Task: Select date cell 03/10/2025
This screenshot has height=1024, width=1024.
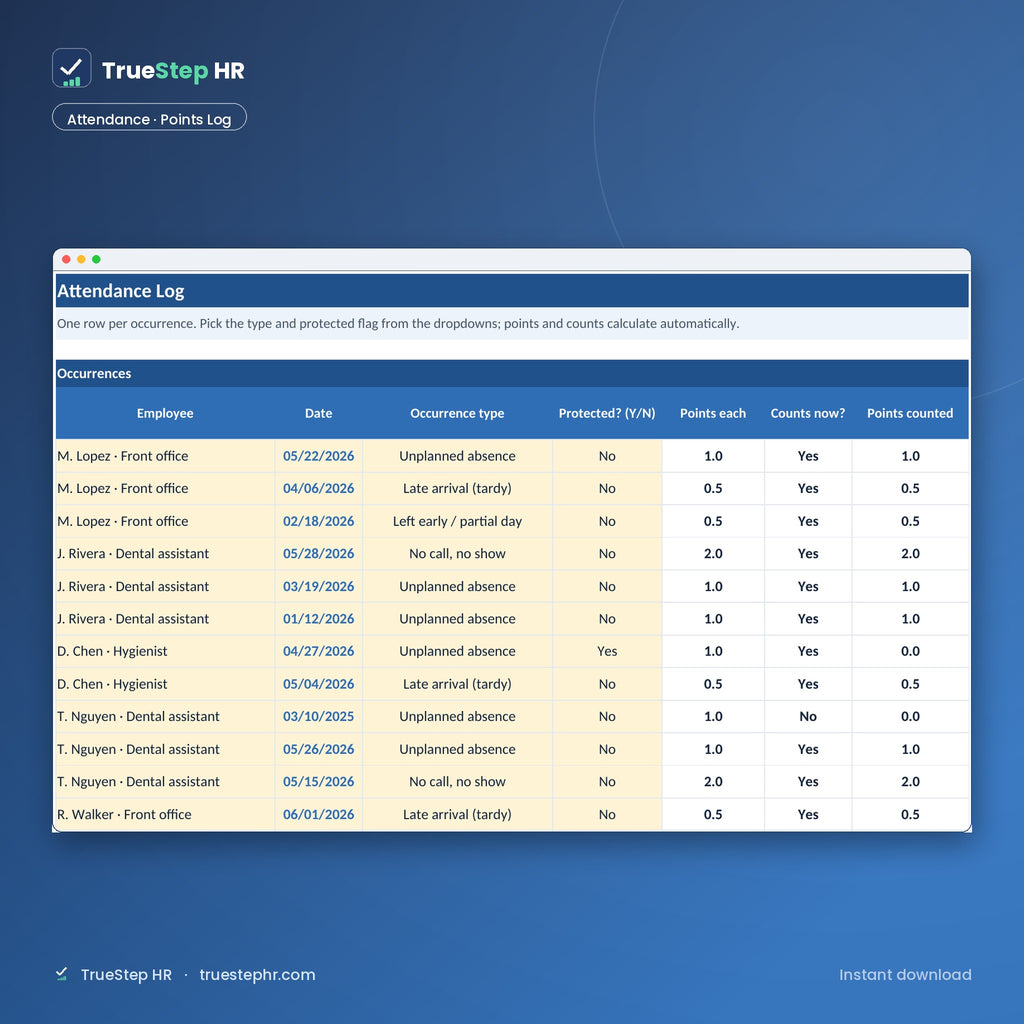Action: point(319,716)
